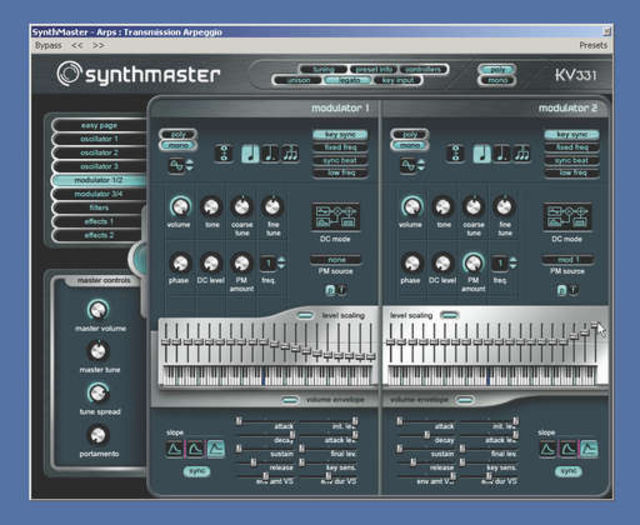Open the DC mode routing diagram in modulator 2
Image resolution: width=640 pixels, height=525 pixels.
point(567,216)
